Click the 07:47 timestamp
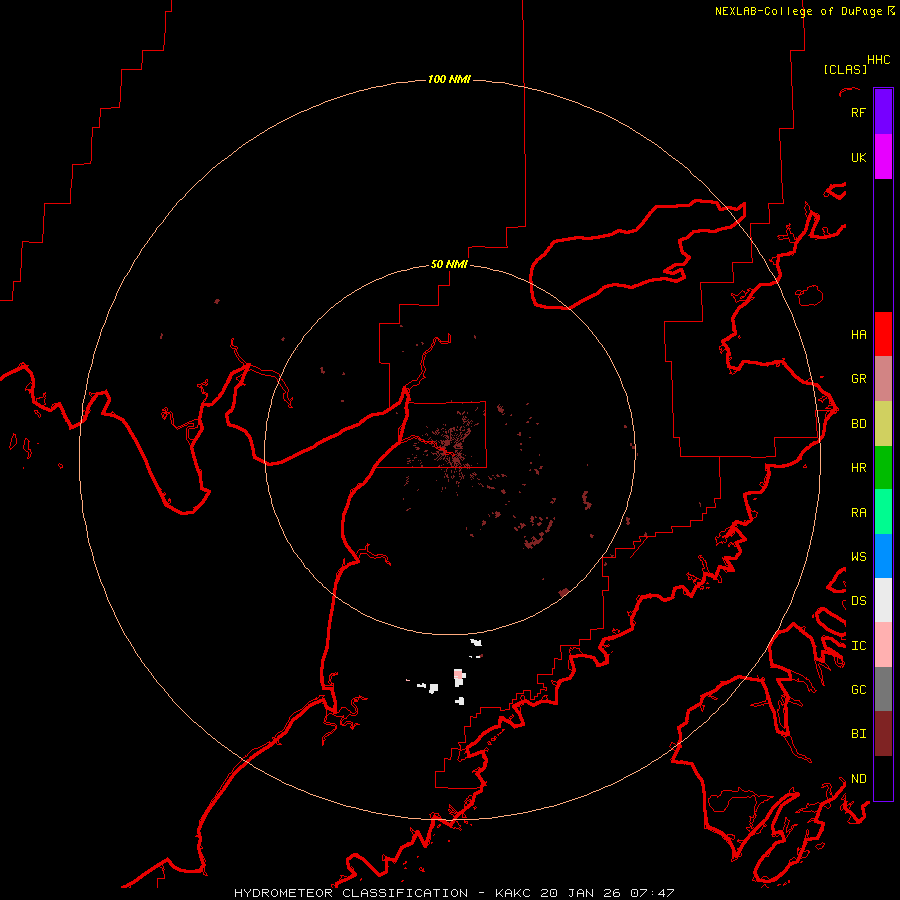 click(x=652, y=893)
